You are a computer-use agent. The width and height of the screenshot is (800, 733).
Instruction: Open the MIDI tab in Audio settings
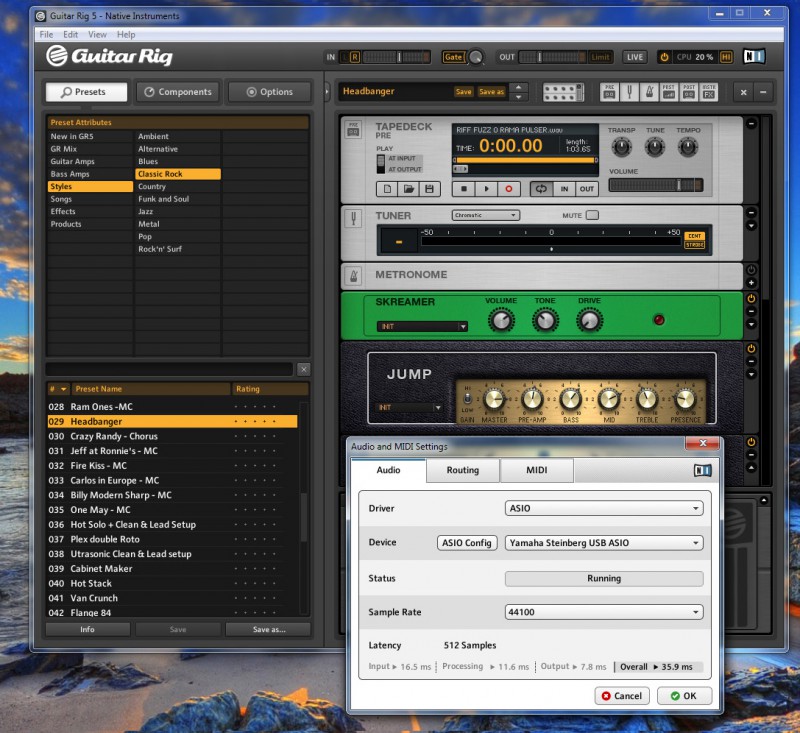click(537, 470)
